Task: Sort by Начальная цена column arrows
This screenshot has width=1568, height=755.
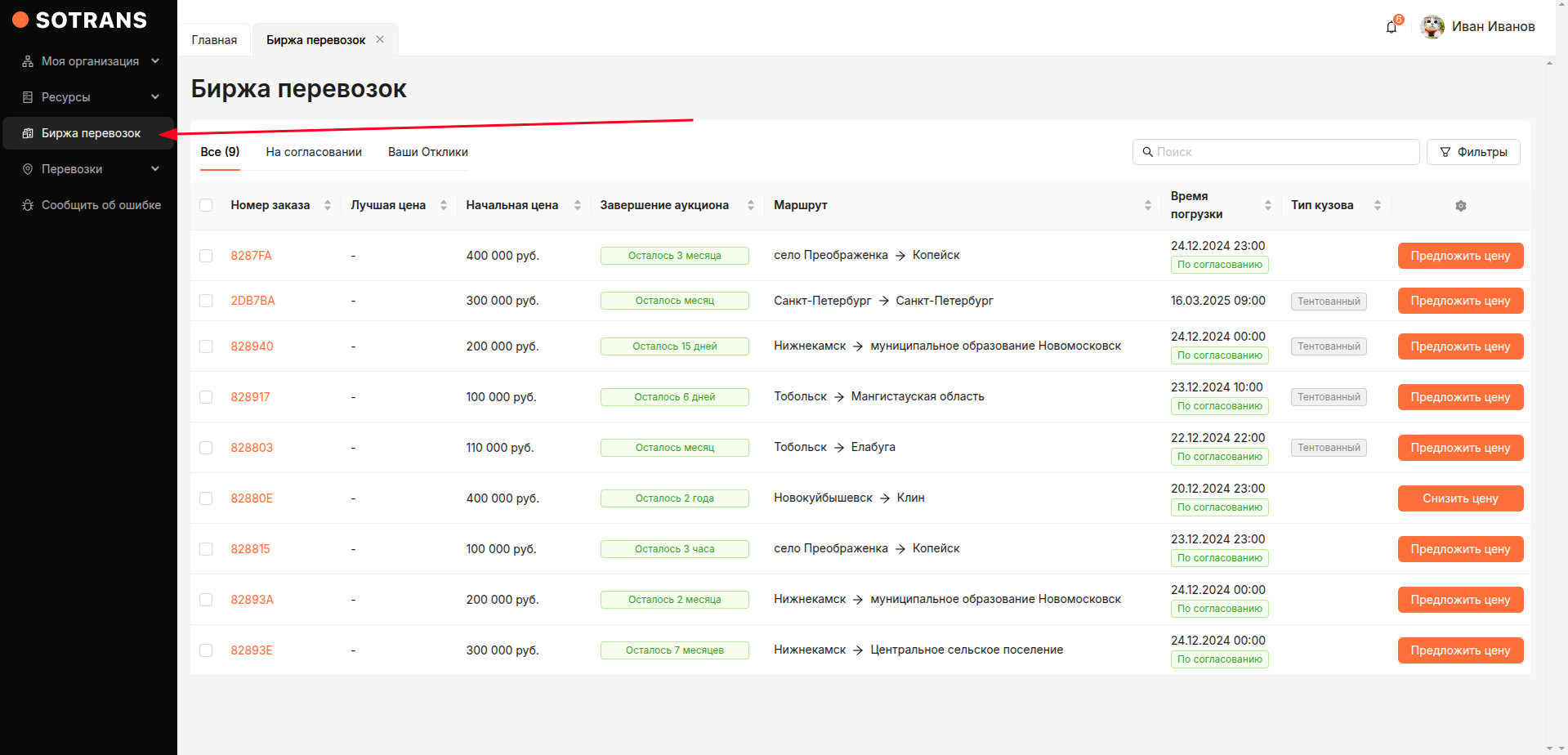Action: point(577,205)
